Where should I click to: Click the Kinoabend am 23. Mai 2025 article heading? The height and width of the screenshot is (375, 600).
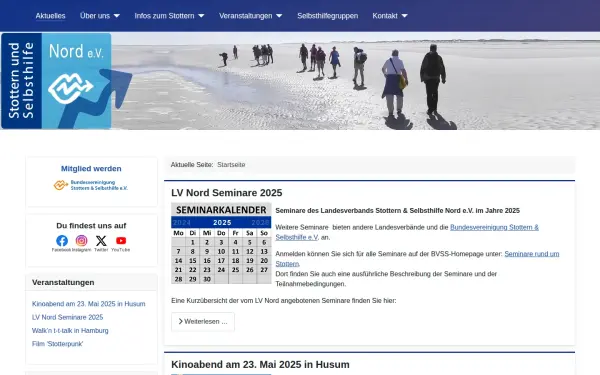pyautogui.click(x=260, y=365)
